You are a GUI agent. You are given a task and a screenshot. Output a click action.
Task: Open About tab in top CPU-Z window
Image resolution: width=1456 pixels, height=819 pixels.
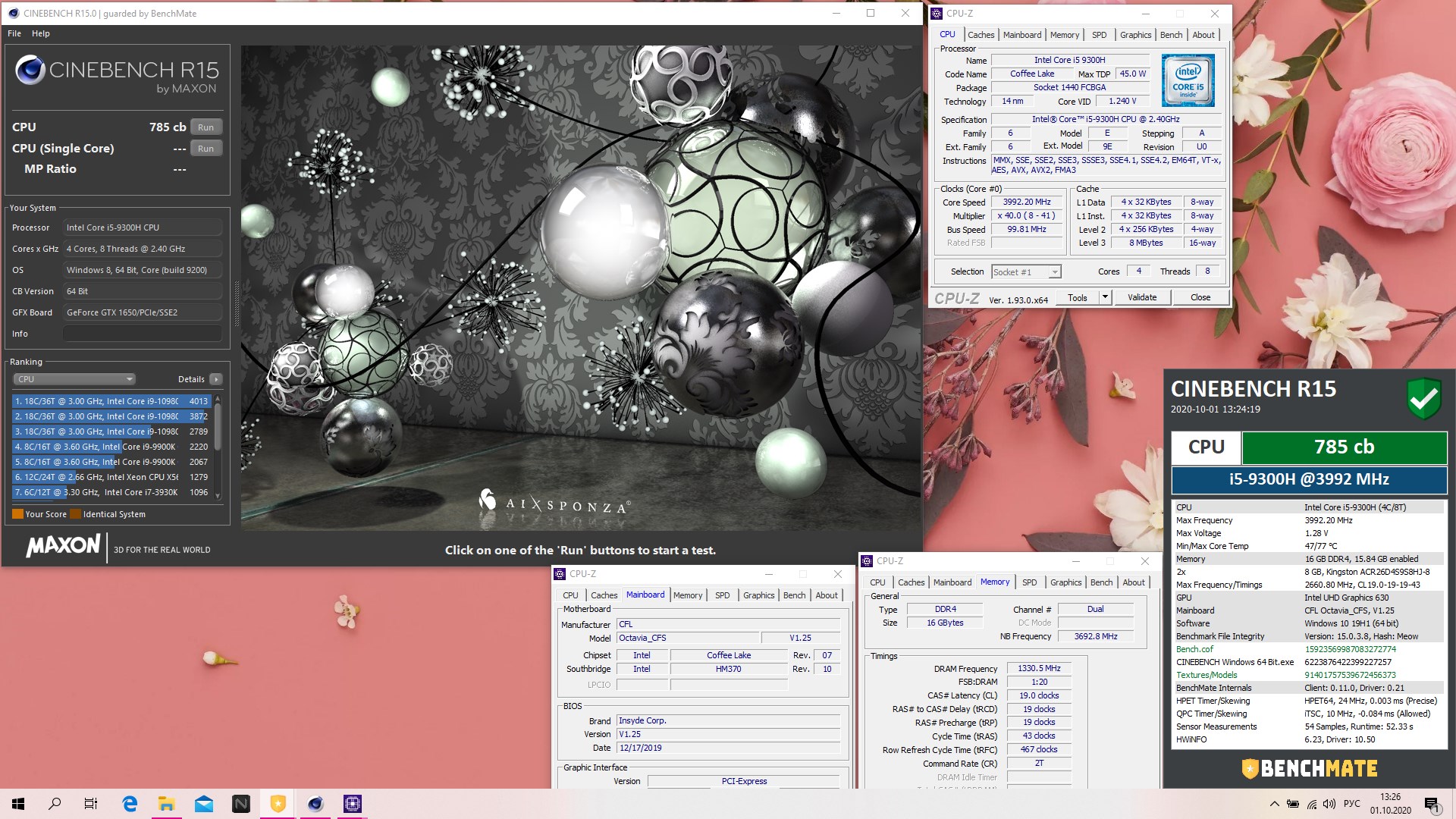coord(1203,35)
